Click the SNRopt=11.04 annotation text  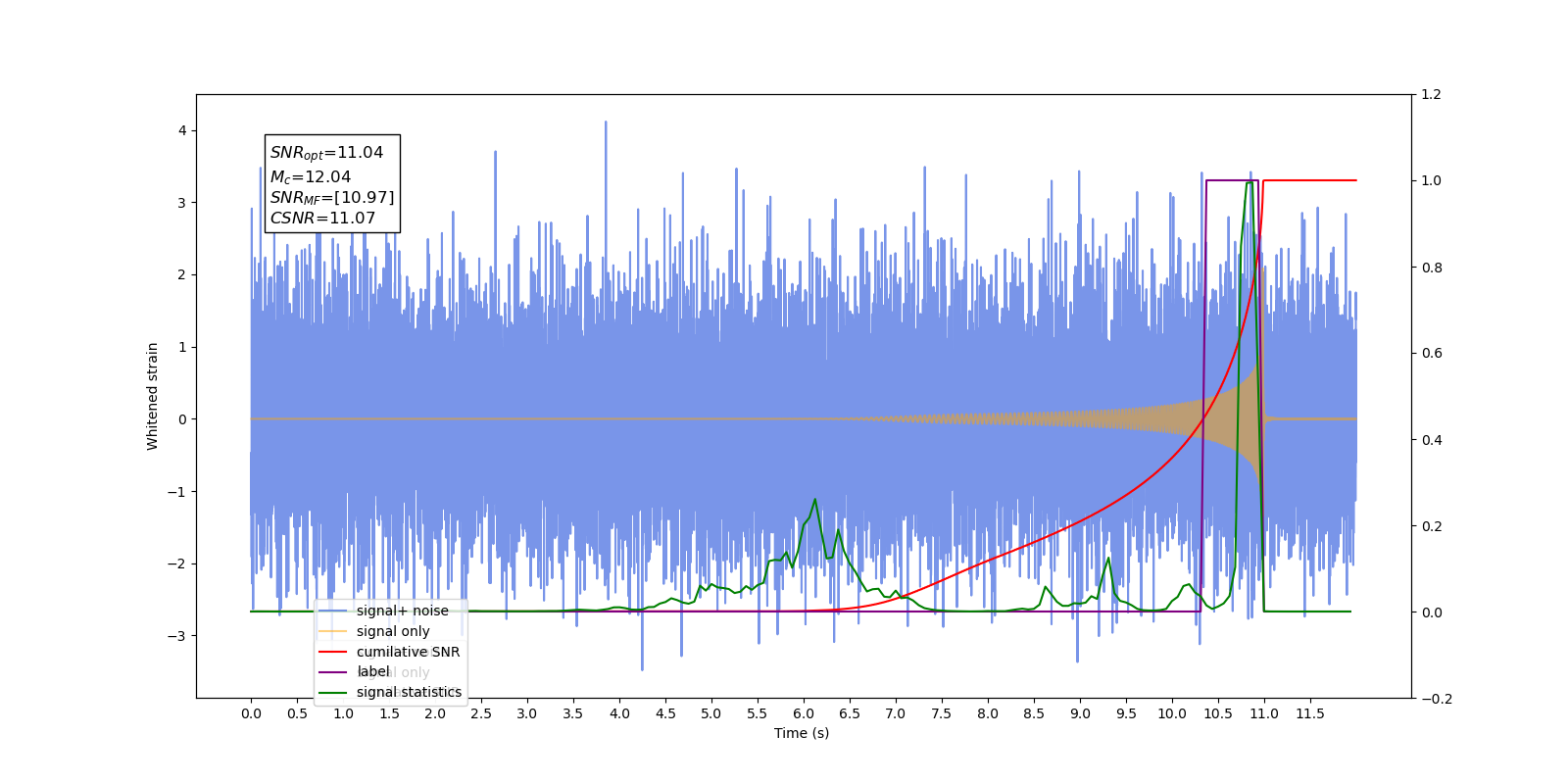coord(326,153)
